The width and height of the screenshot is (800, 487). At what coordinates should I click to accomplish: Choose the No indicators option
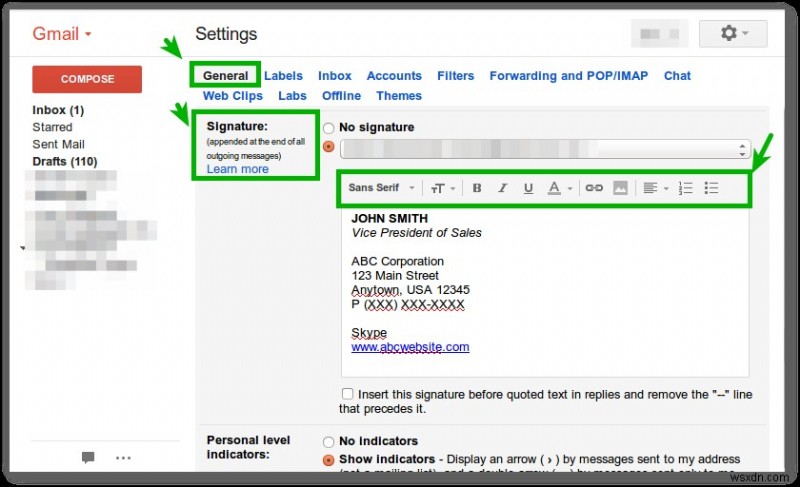(329, 442)
